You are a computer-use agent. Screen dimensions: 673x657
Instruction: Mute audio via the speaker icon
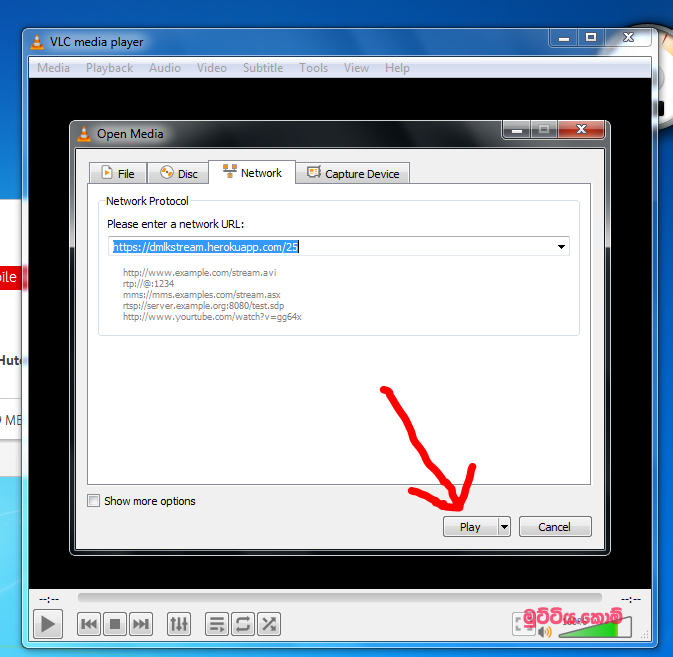[545, 632]
